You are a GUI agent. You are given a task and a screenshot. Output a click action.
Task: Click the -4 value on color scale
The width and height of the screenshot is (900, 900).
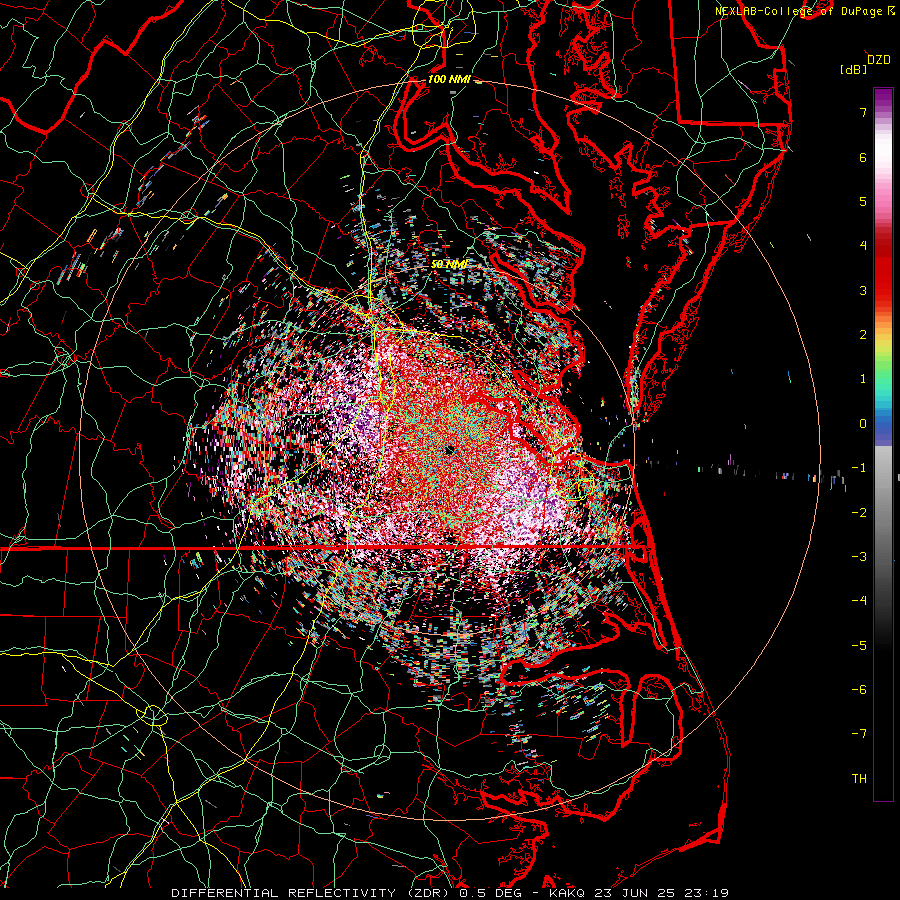[859, 601]
